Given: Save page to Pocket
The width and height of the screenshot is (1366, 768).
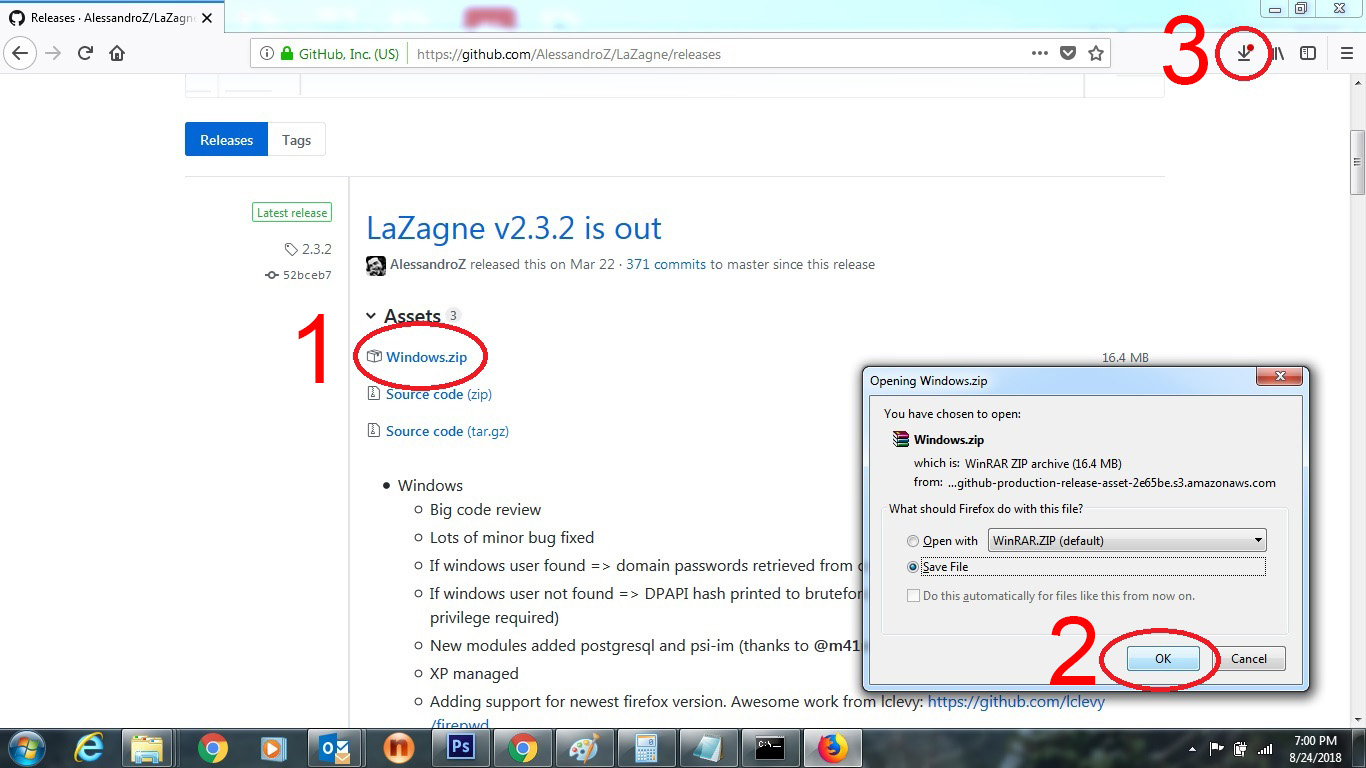Looking at the screenshot, I should (1068, 54).
